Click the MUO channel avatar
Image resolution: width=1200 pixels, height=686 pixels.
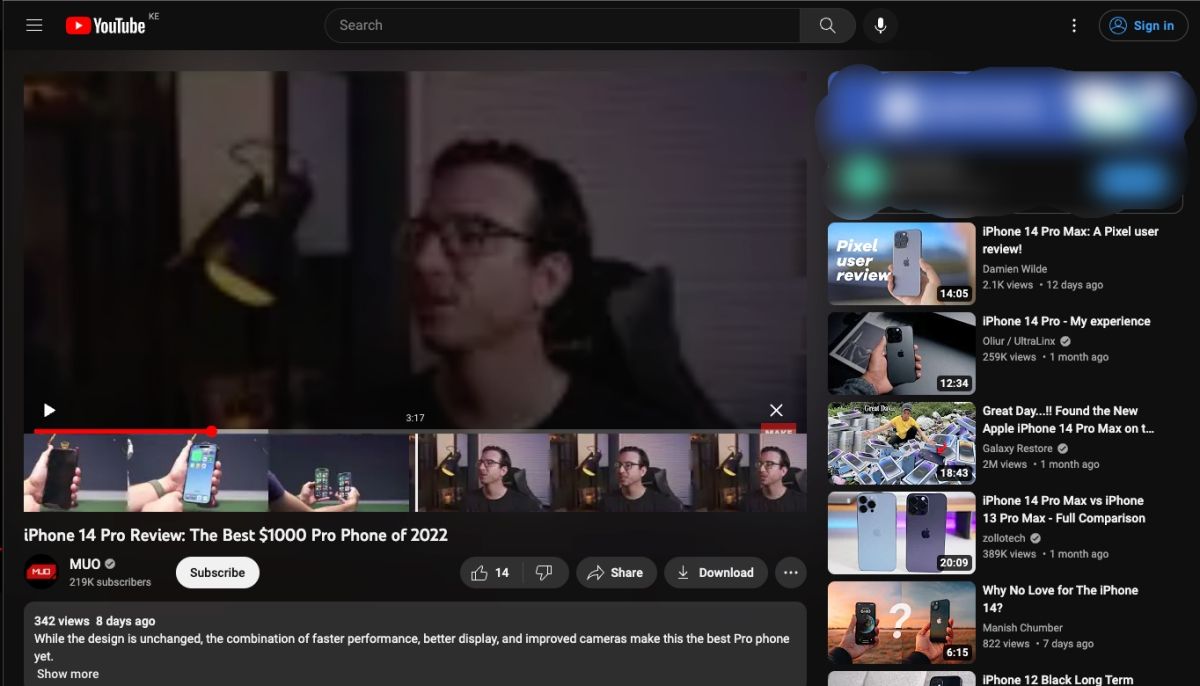click(41, 570)
